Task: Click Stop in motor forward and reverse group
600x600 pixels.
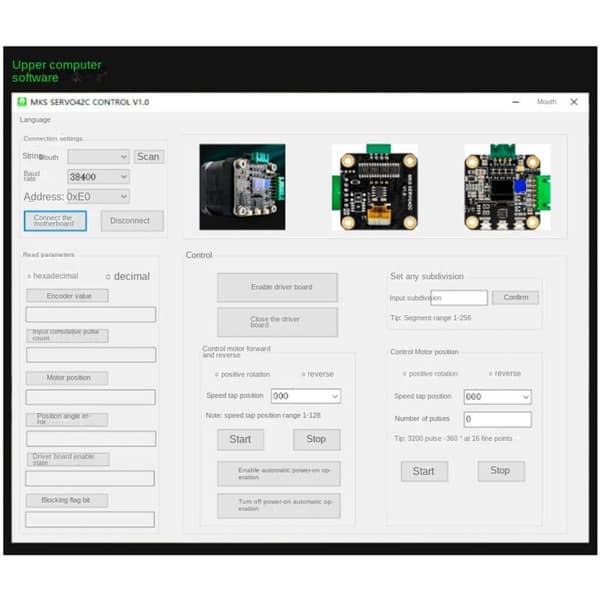Action: [x=316, y=439]
